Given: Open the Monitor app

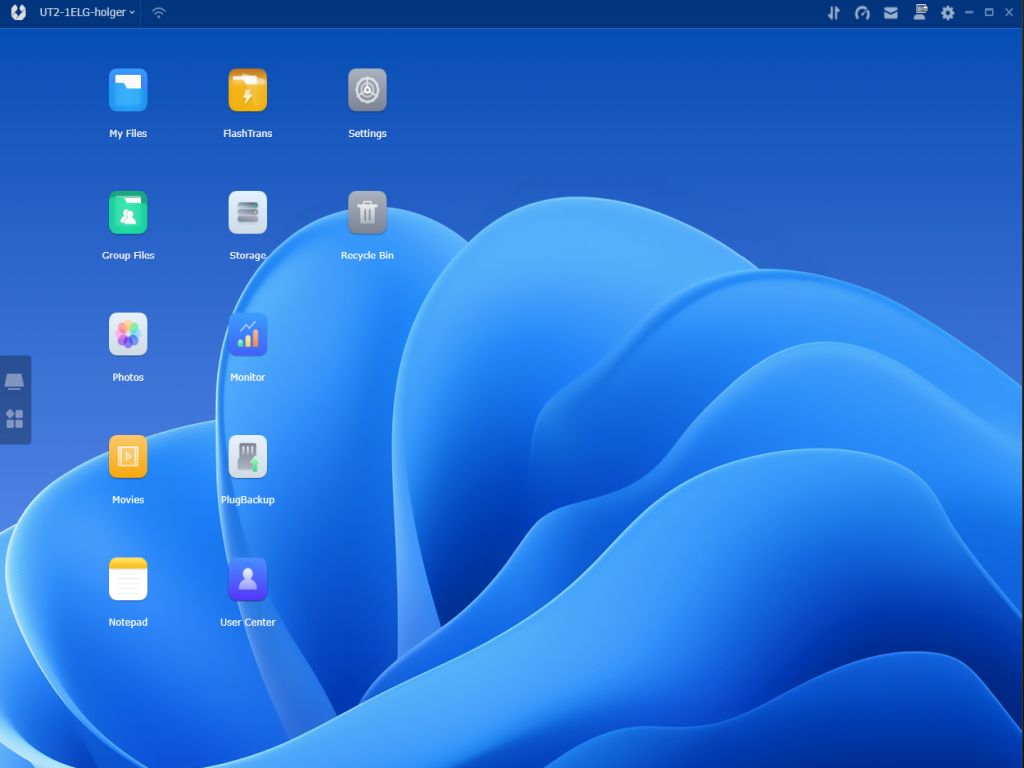Looking at the screenshot, I should pos(248,334).
